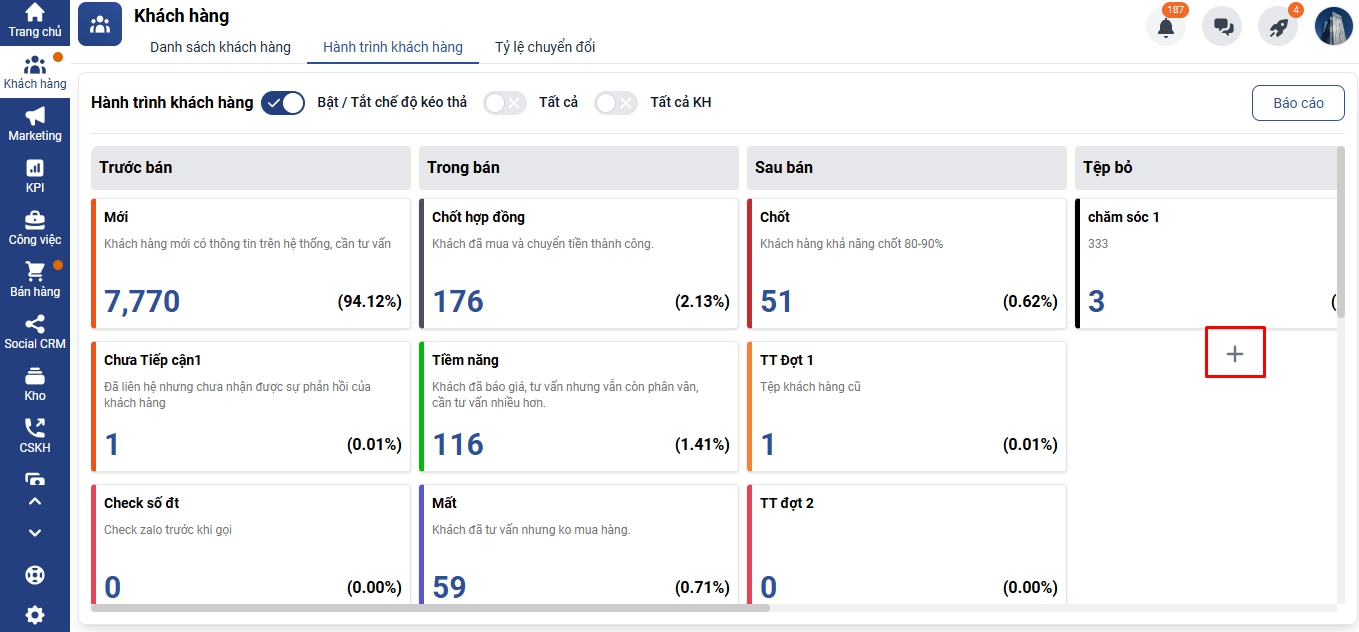Screen dimensions: 1359x632
Task: Click the rocket icon in header
Action: coord(1278,27)
